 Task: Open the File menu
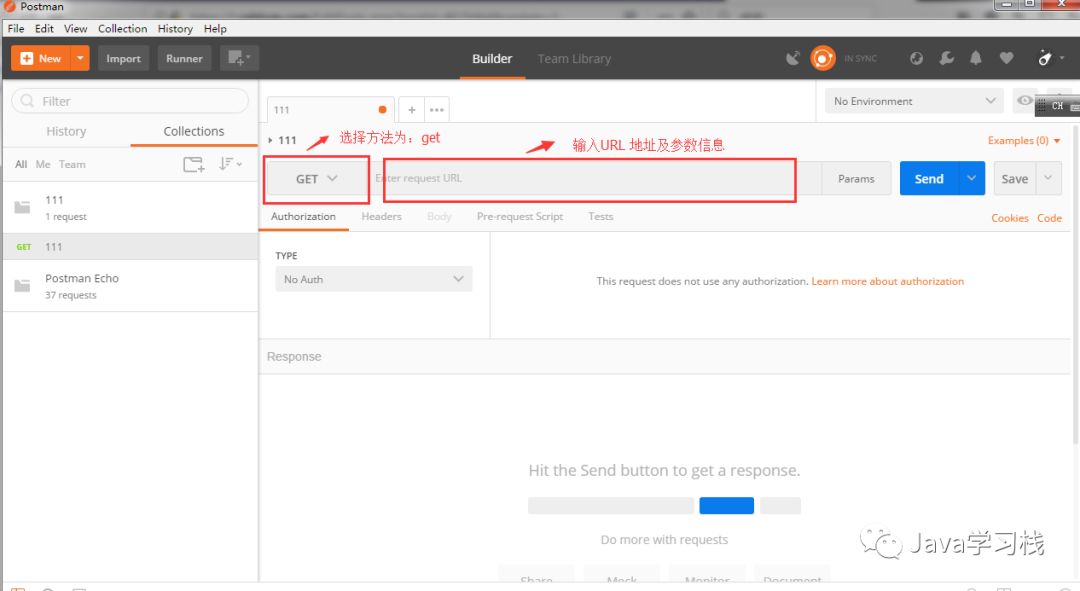click(16, 28)
